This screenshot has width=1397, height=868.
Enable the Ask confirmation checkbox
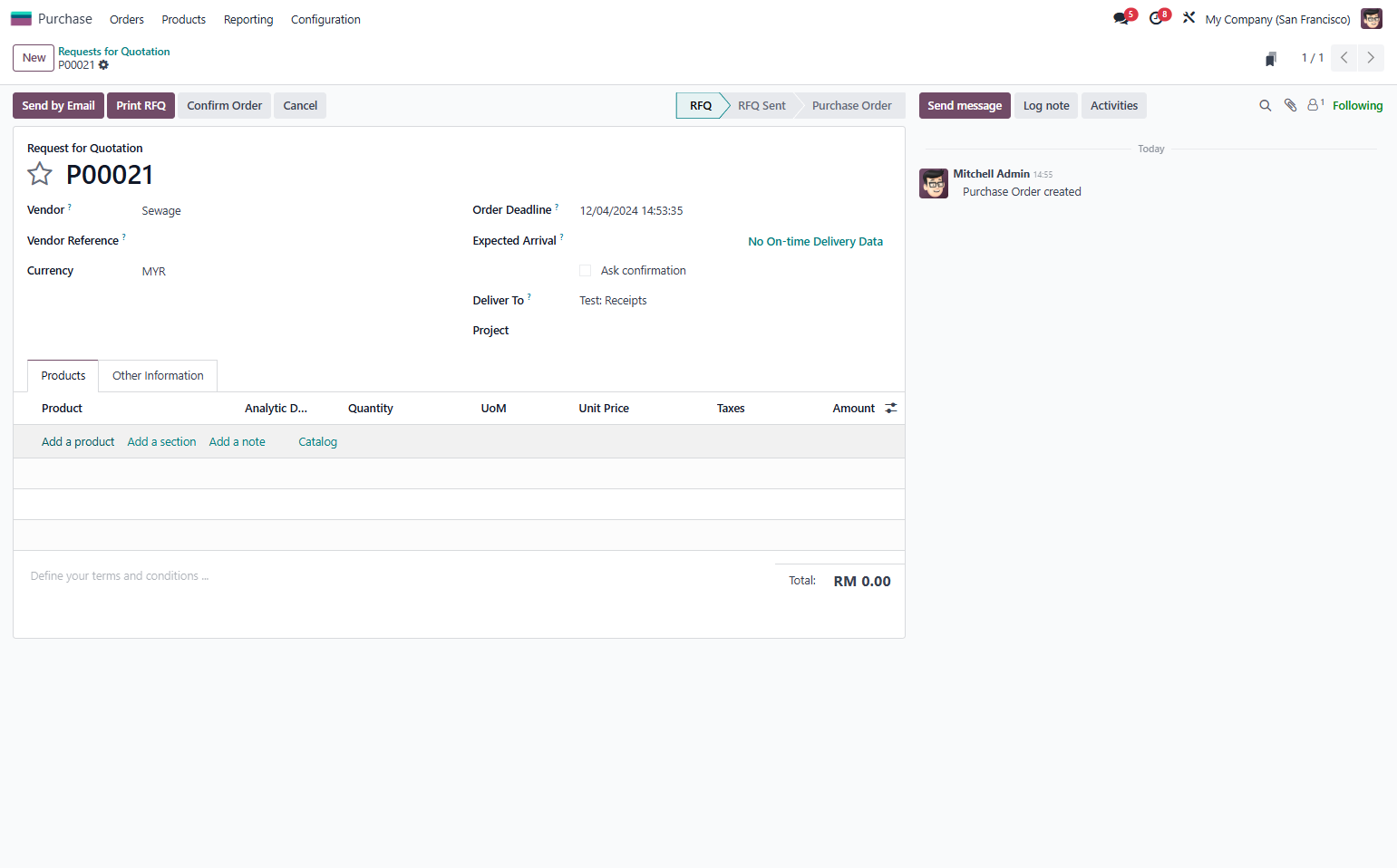pos(585,271)
